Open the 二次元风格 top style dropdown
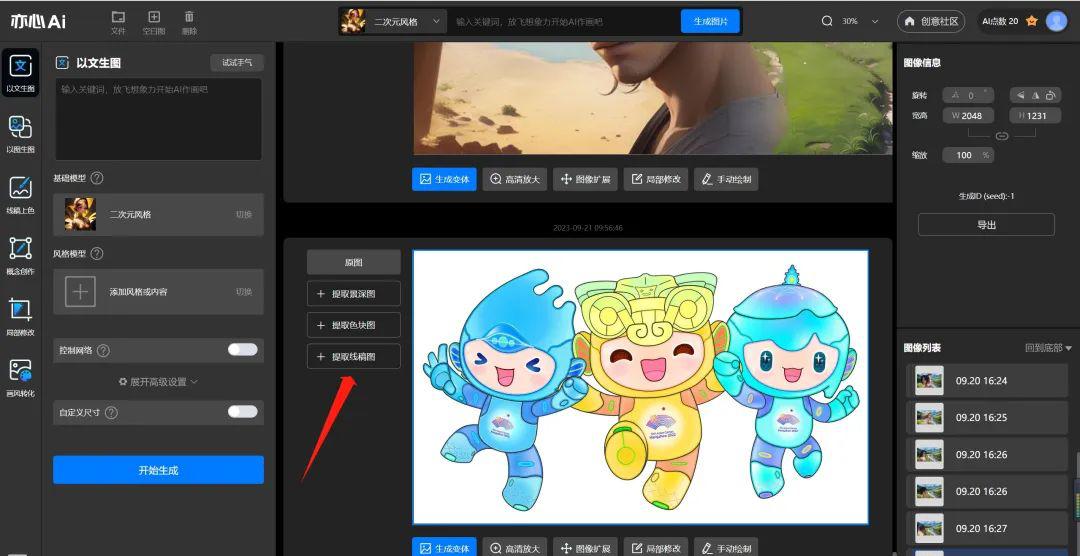This screenshot has height=556, width=1080. click(393, 21)
